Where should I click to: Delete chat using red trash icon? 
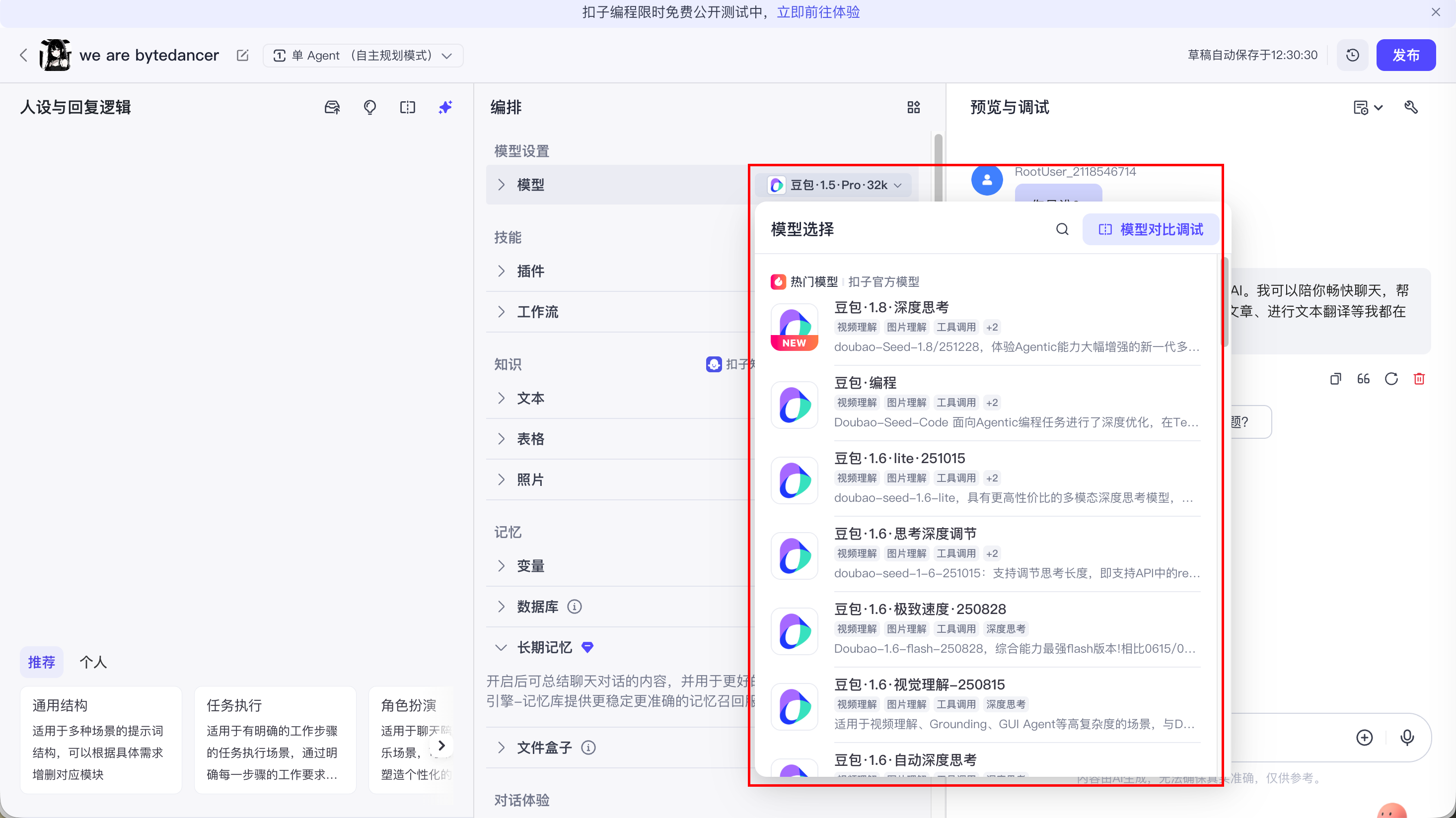tap(1419, 379)
